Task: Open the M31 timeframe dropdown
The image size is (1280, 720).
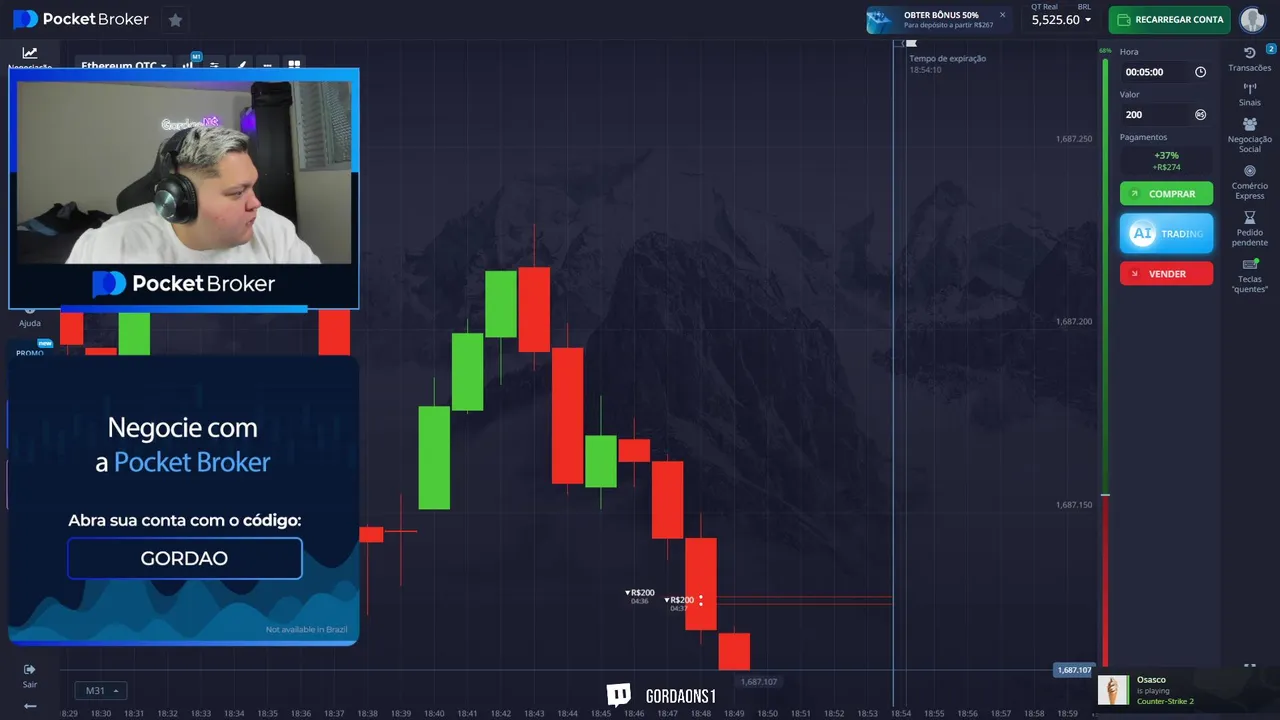Action: (x=100, y=691)
